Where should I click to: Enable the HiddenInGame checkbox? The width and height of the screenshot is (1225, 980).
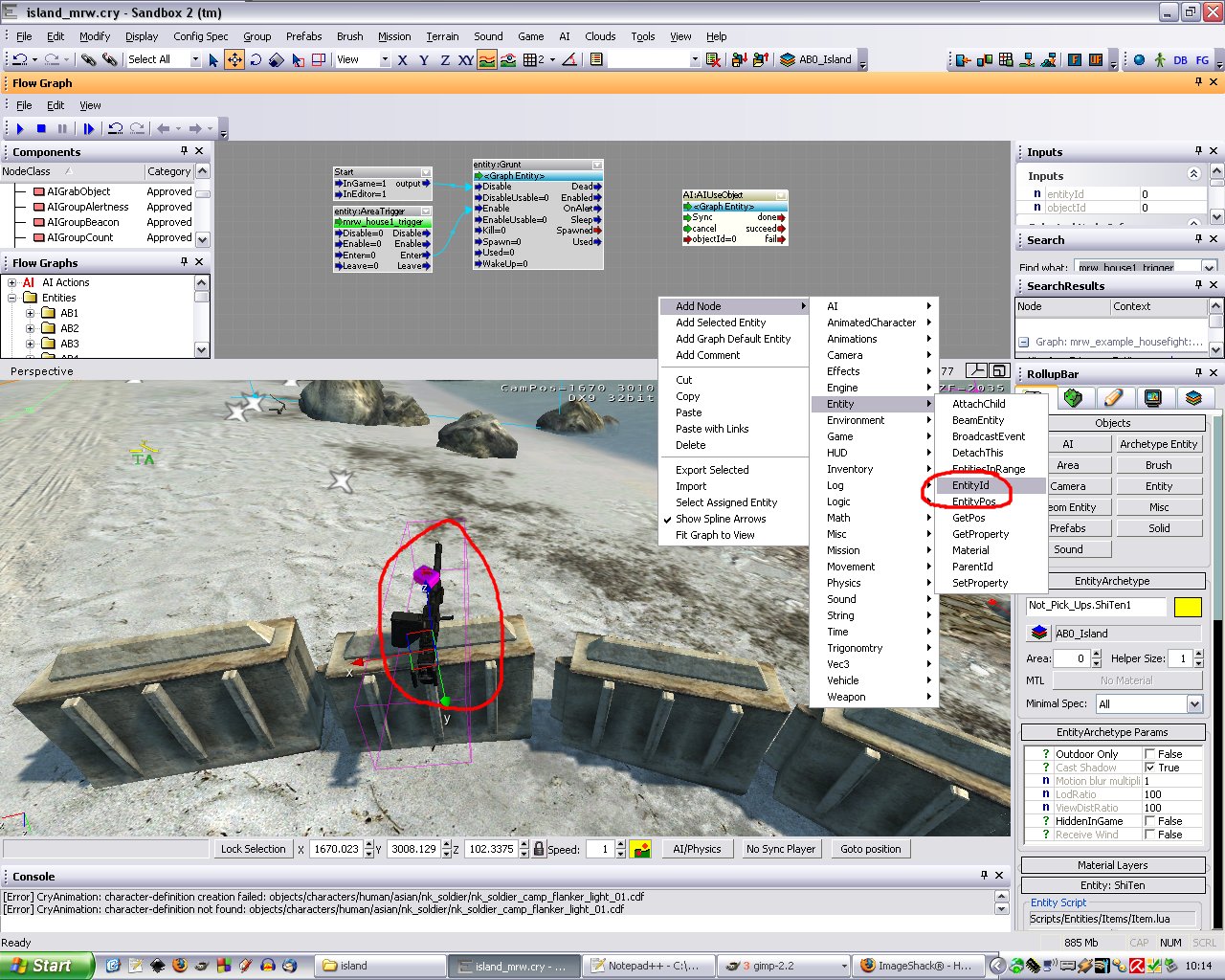click(x=1150, y=821)
